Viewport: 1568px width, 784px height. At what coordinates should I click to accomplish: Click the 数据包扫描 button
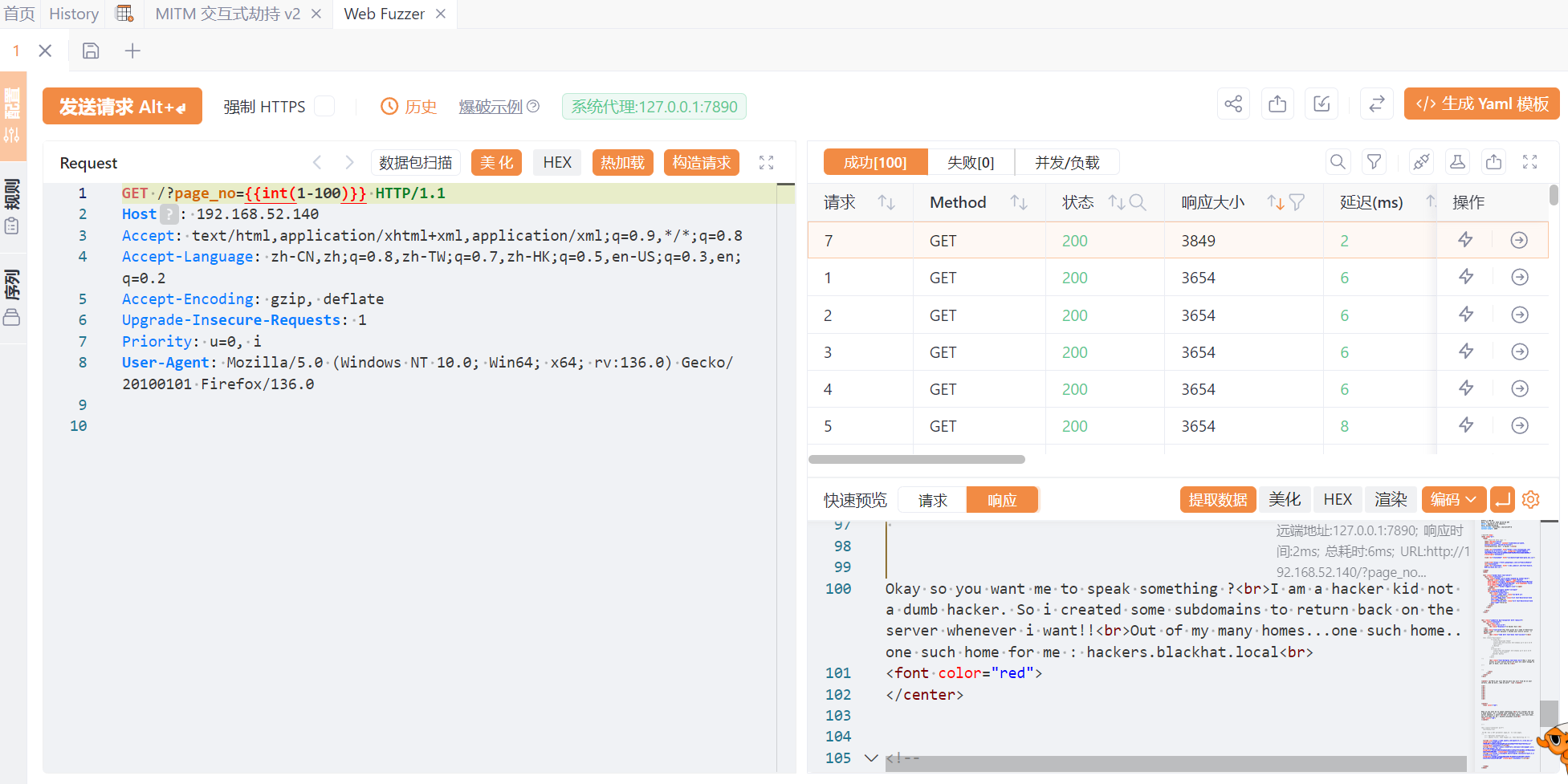pyautogui.click(x=416, y=162)
